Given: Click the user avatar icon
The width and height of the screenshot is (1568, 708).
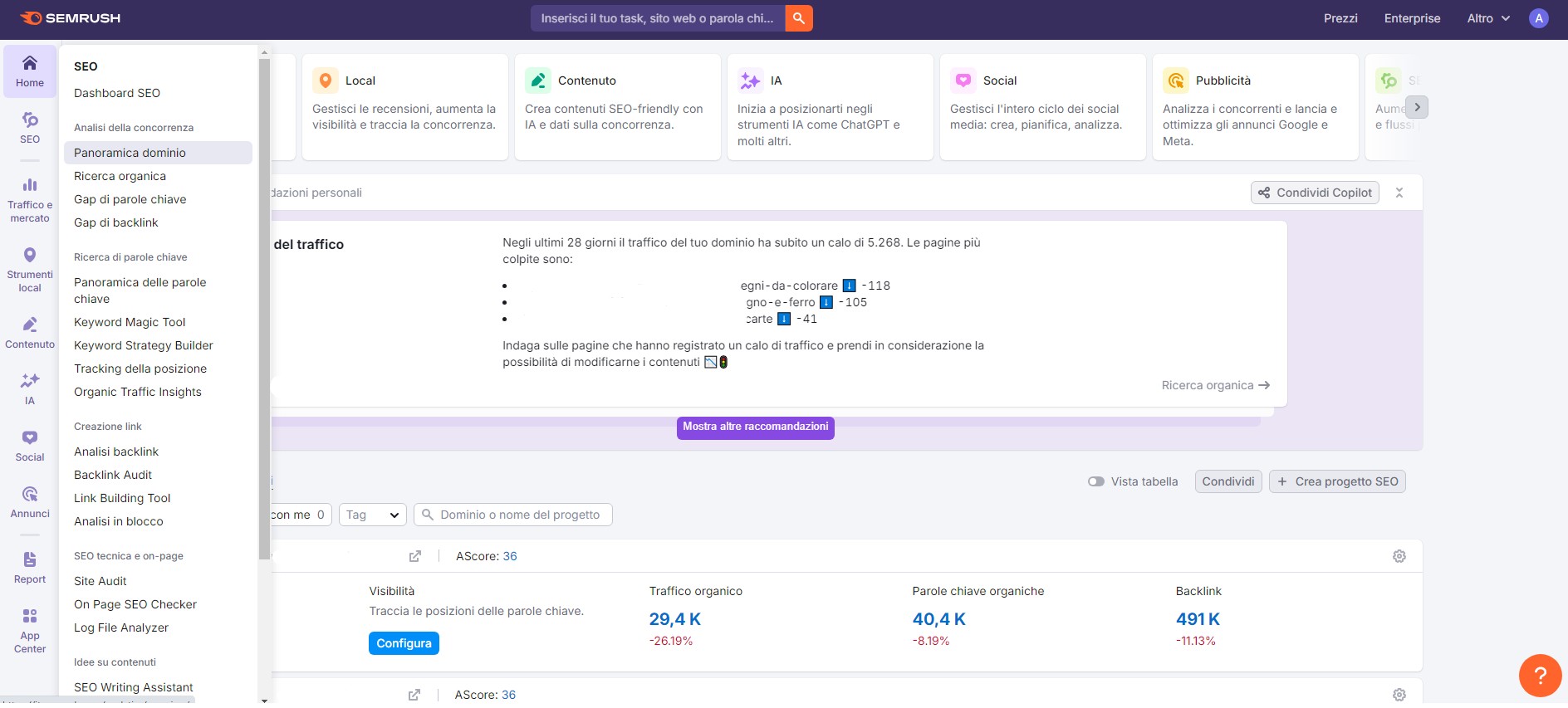Looking at the screenshot, I should pos(1538,18).
